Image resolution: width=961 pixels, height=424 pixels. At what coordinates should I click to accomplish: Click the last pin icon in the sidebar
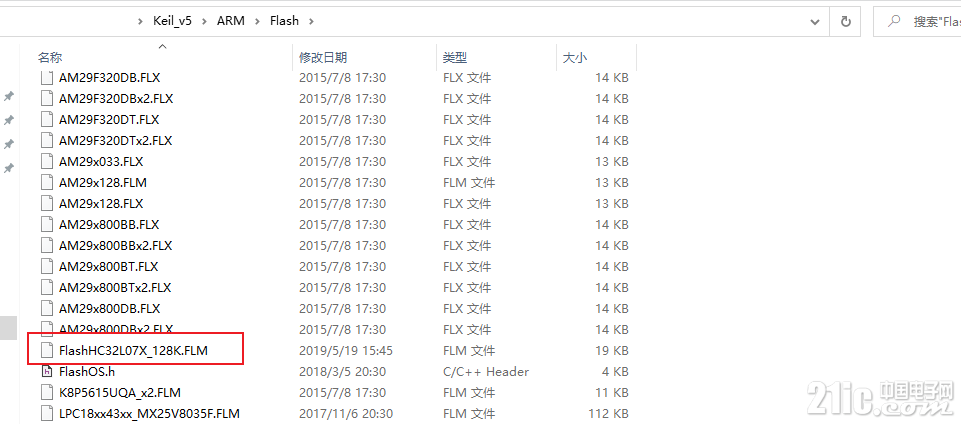click(x=9, y=168)
